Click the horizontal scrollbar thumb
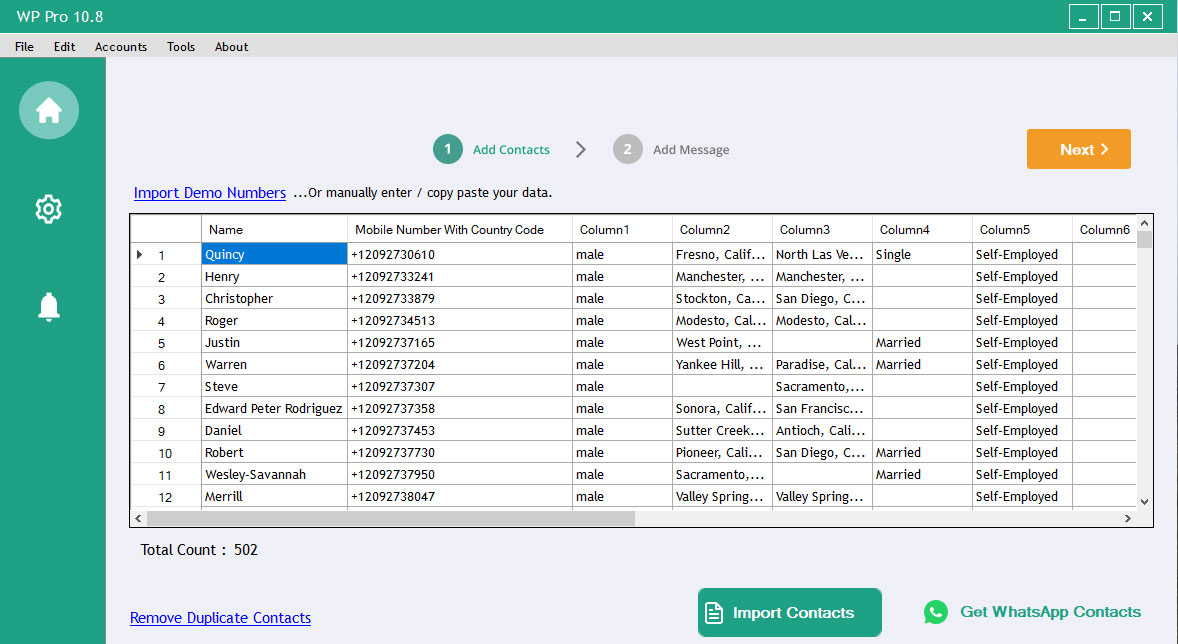This screenshot has width=1178, height=644. coord(391,519)
